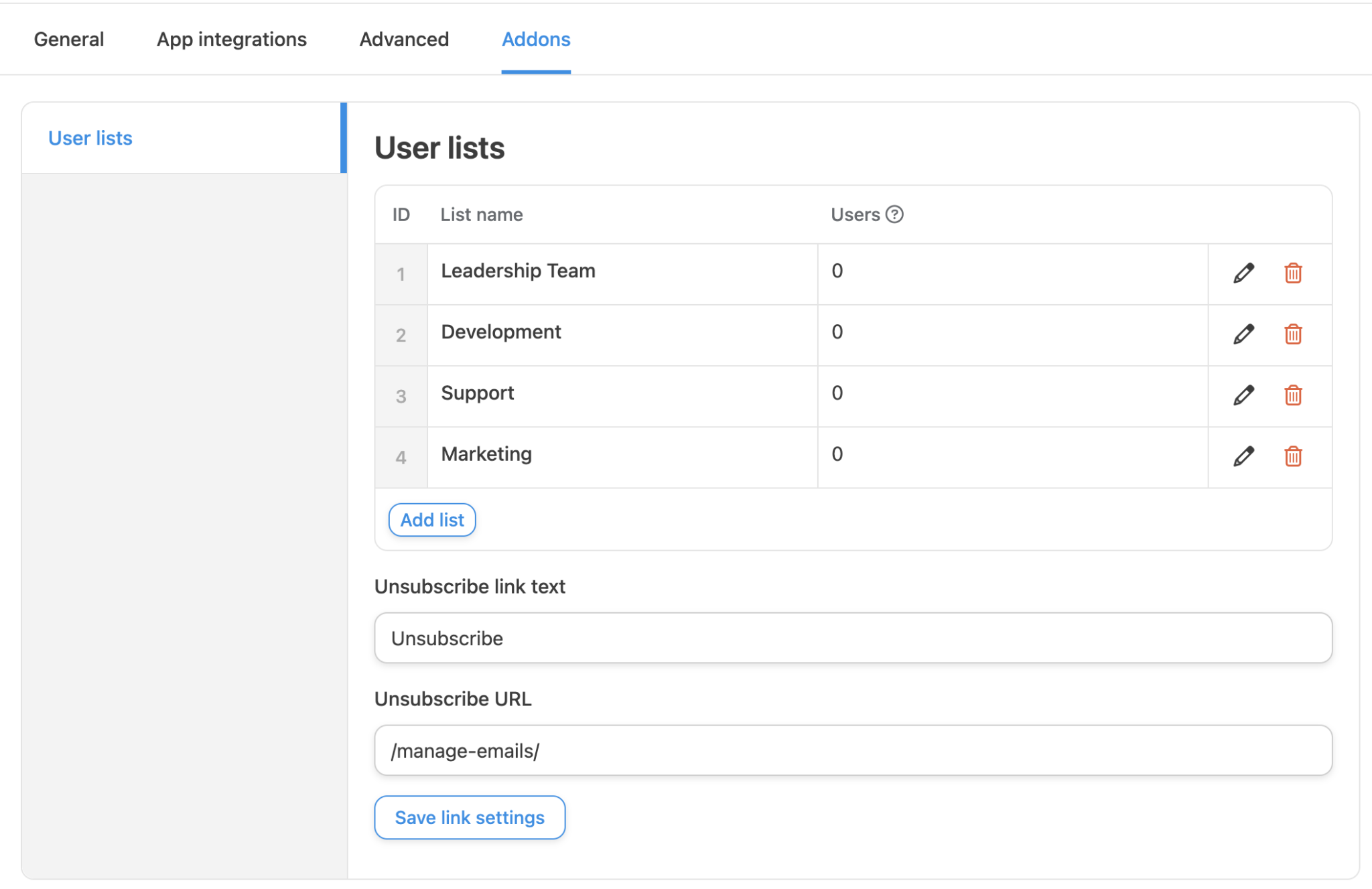
Task: Open the Users column help tooltip
Action: click(894, 214)
